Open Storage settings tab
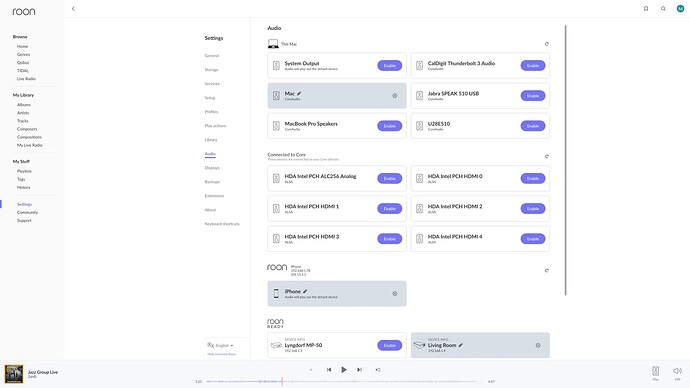This screenshot has width=690, height=388. 211,70
